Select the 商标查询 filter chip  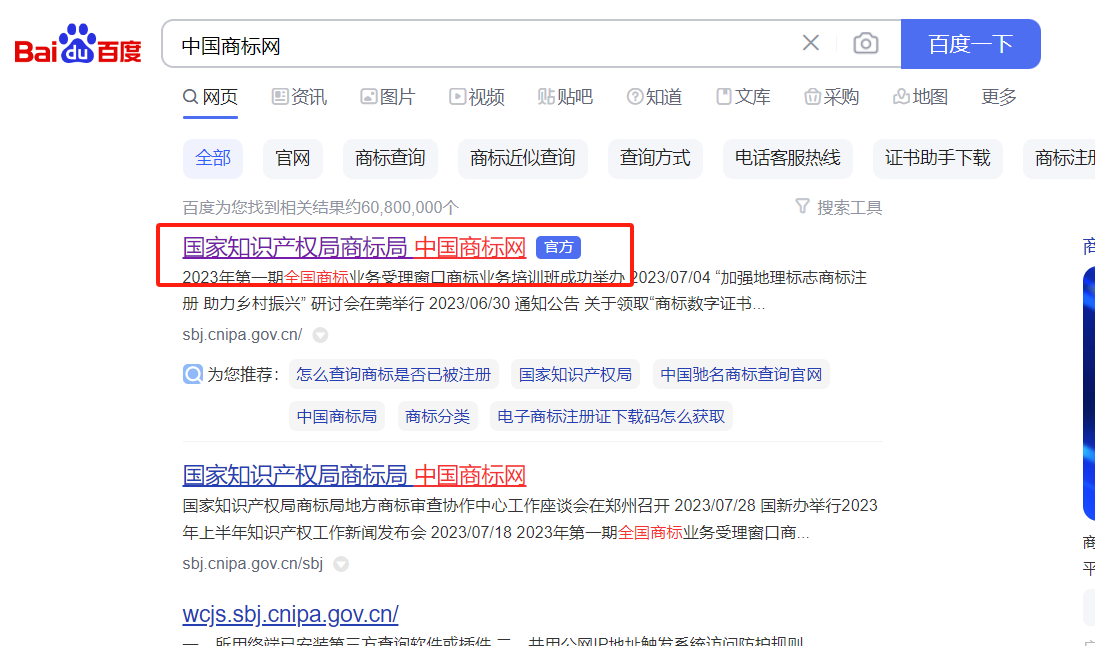point(390,158)
